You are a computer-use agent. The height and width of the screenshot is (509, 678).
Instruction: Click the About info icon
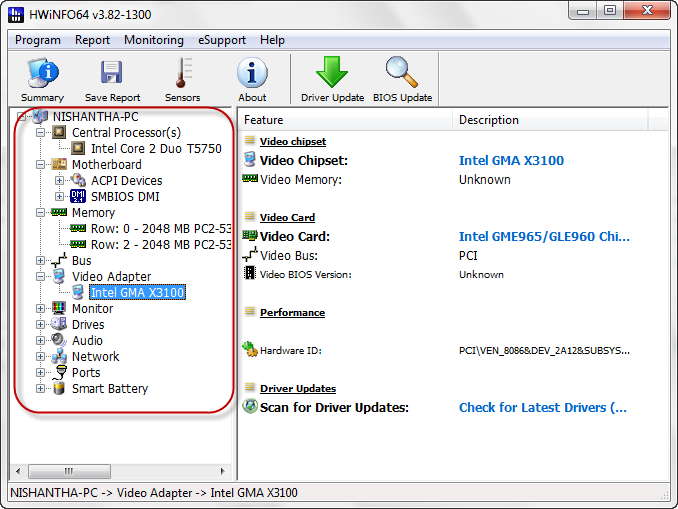252,73
